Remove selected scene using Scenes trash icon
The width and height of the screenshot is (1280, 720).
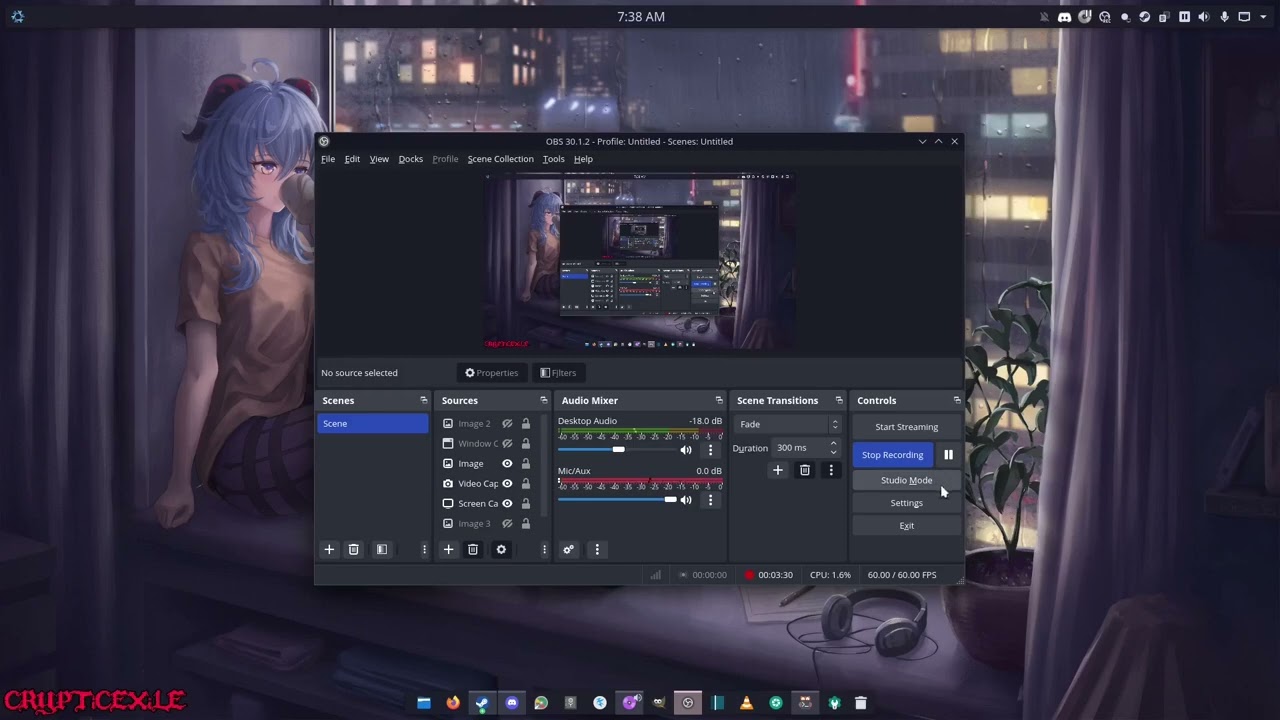[x=353, y=549]
